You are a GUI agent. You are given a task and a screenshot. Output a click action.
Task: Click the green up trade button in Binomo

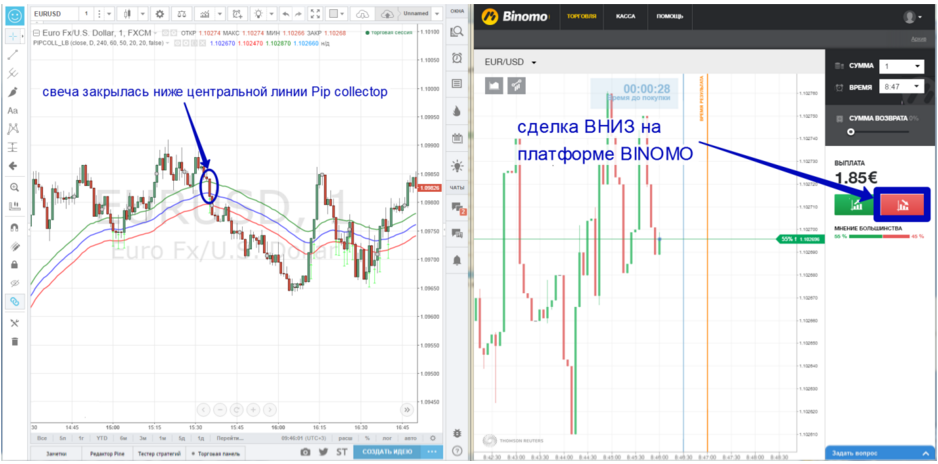(x=853, y=204)
